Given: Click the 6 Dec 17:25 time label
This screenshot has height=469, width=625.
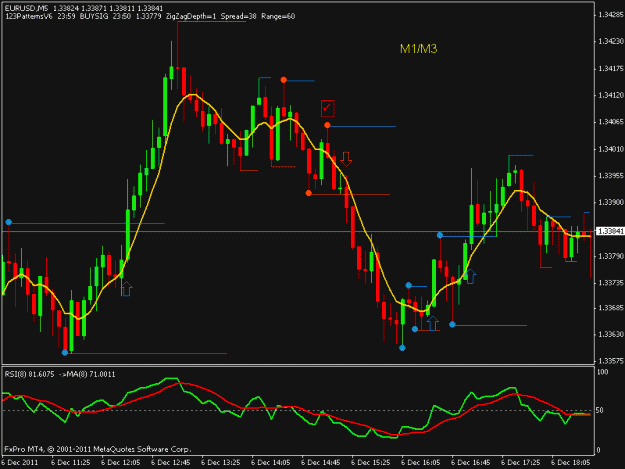Looking at the screenshot, I should (x=521, y=462).
